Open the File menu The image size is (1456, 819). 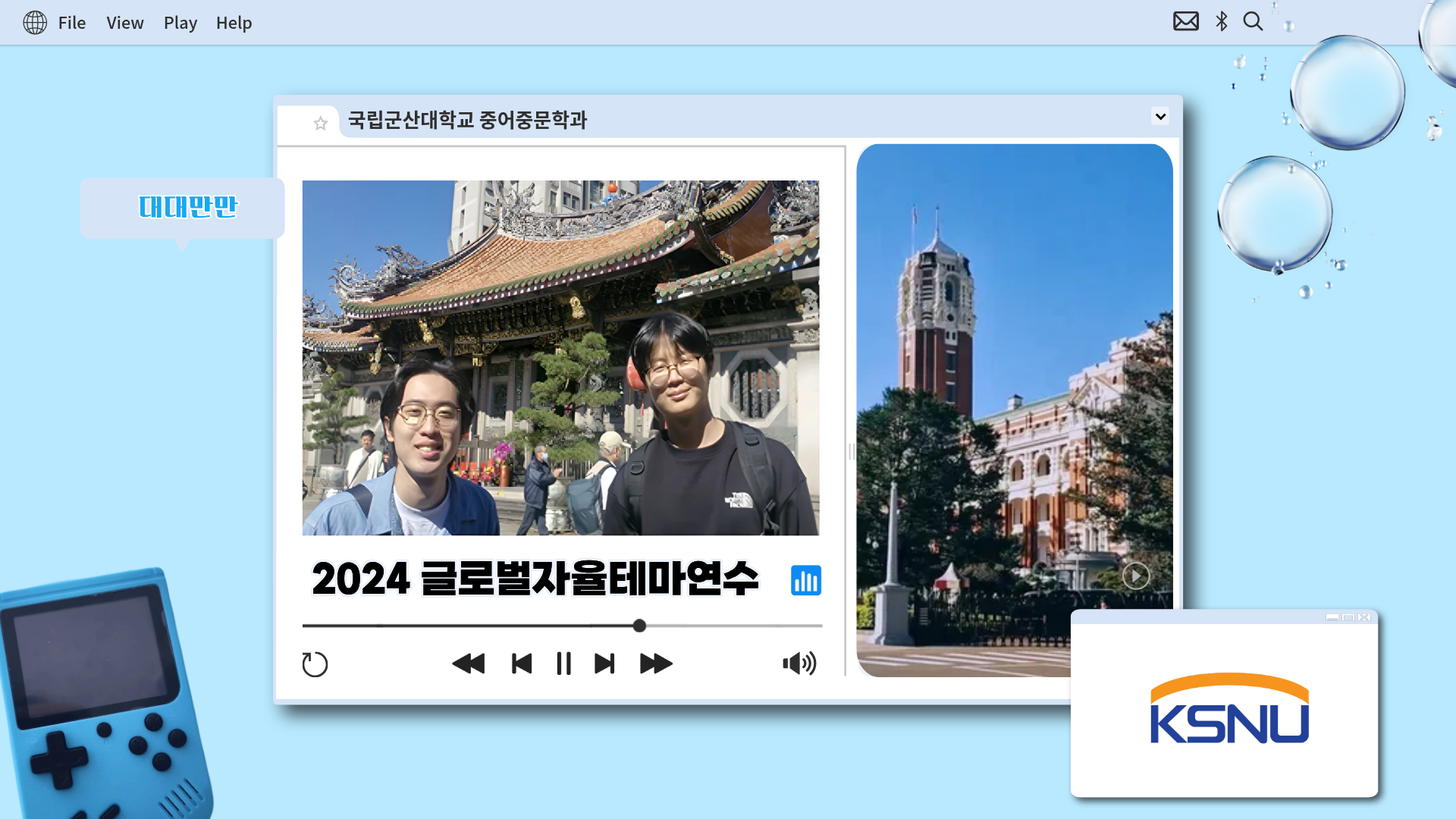pos(72,23)
